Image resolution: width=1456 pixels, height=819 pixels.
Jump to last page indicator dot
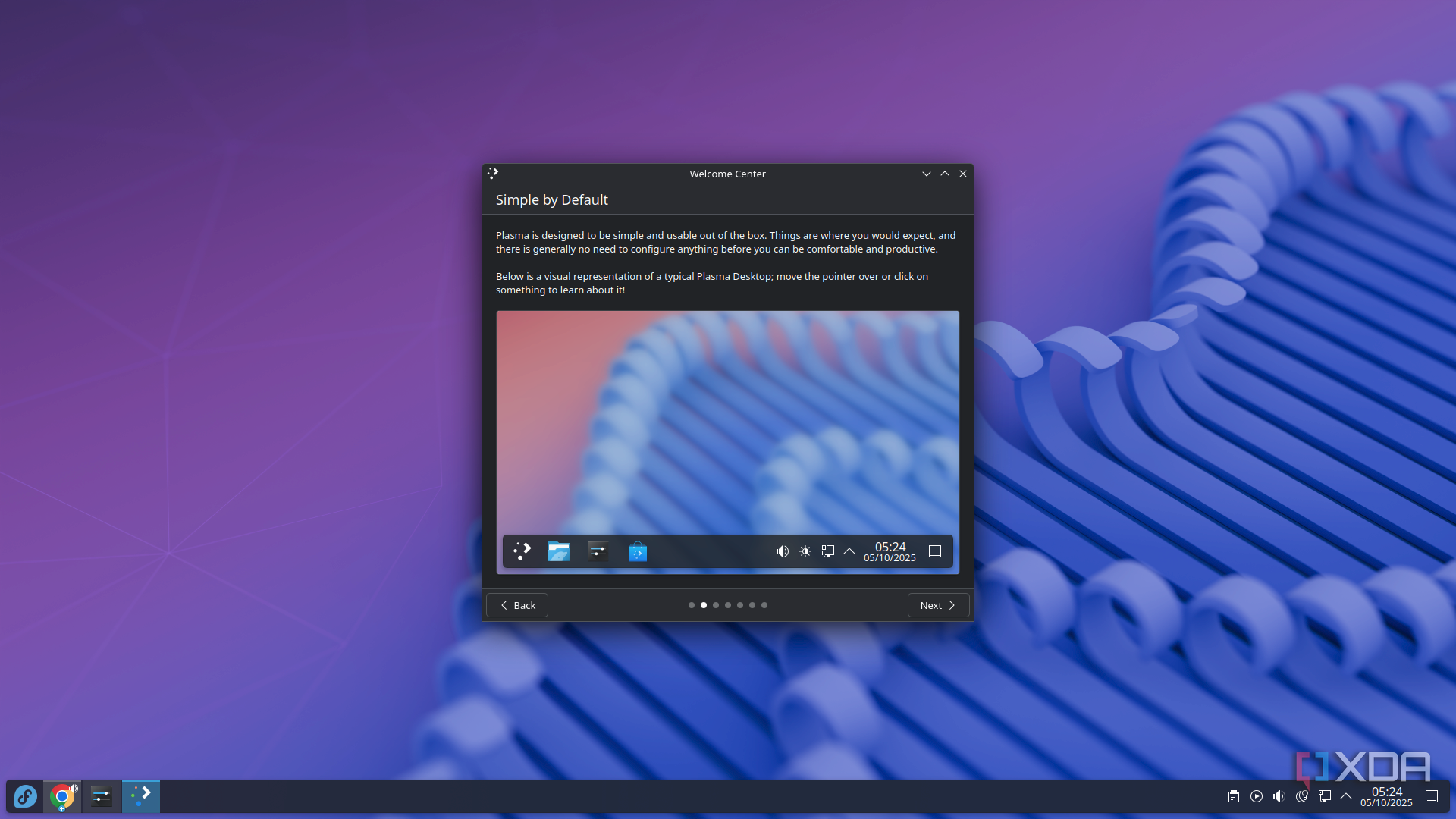pyautogui.click(x=764, y=605)
